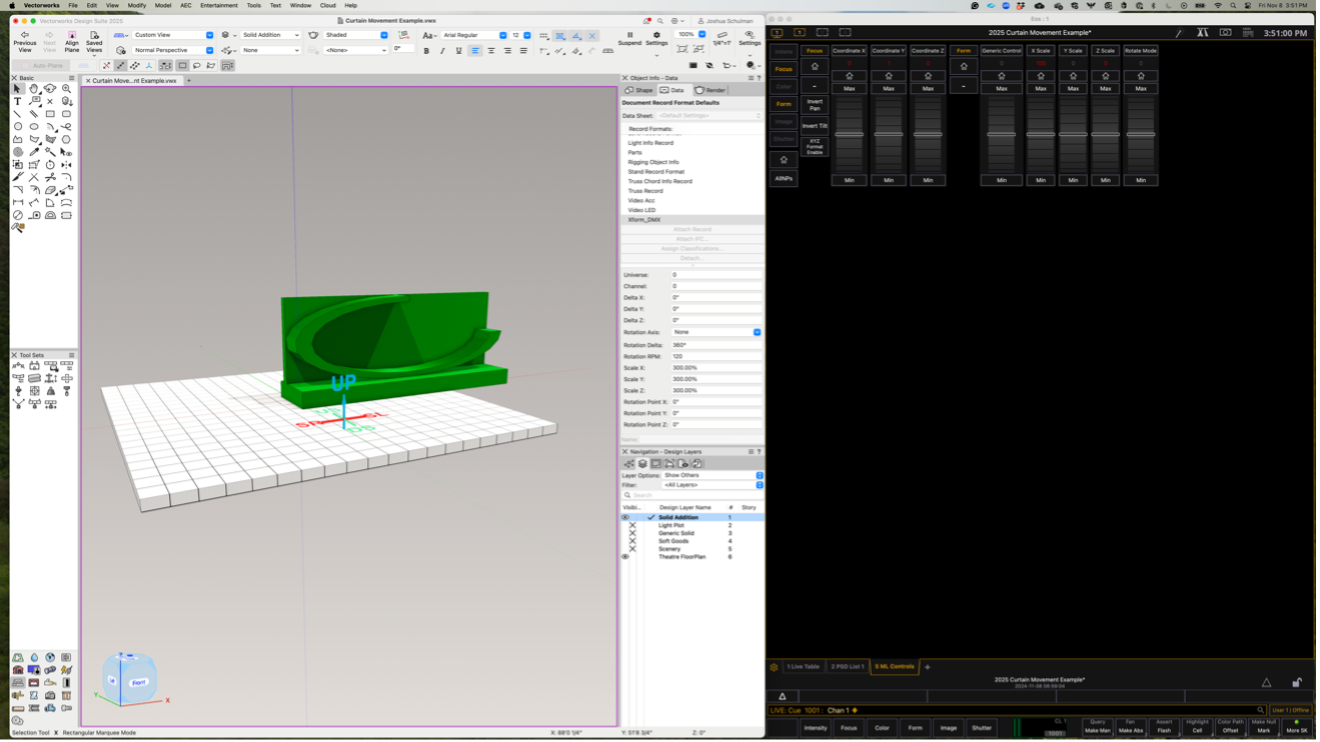Click the Mirror tool icon
Viewport: 1320px width, 742px height.
click(x=66, y=165)
